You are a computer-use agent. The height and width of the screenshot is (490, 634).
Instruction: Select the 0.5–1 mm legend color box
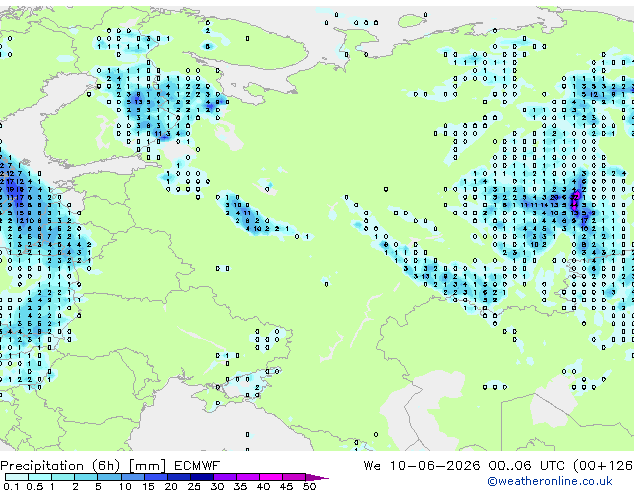pos(40,477)
